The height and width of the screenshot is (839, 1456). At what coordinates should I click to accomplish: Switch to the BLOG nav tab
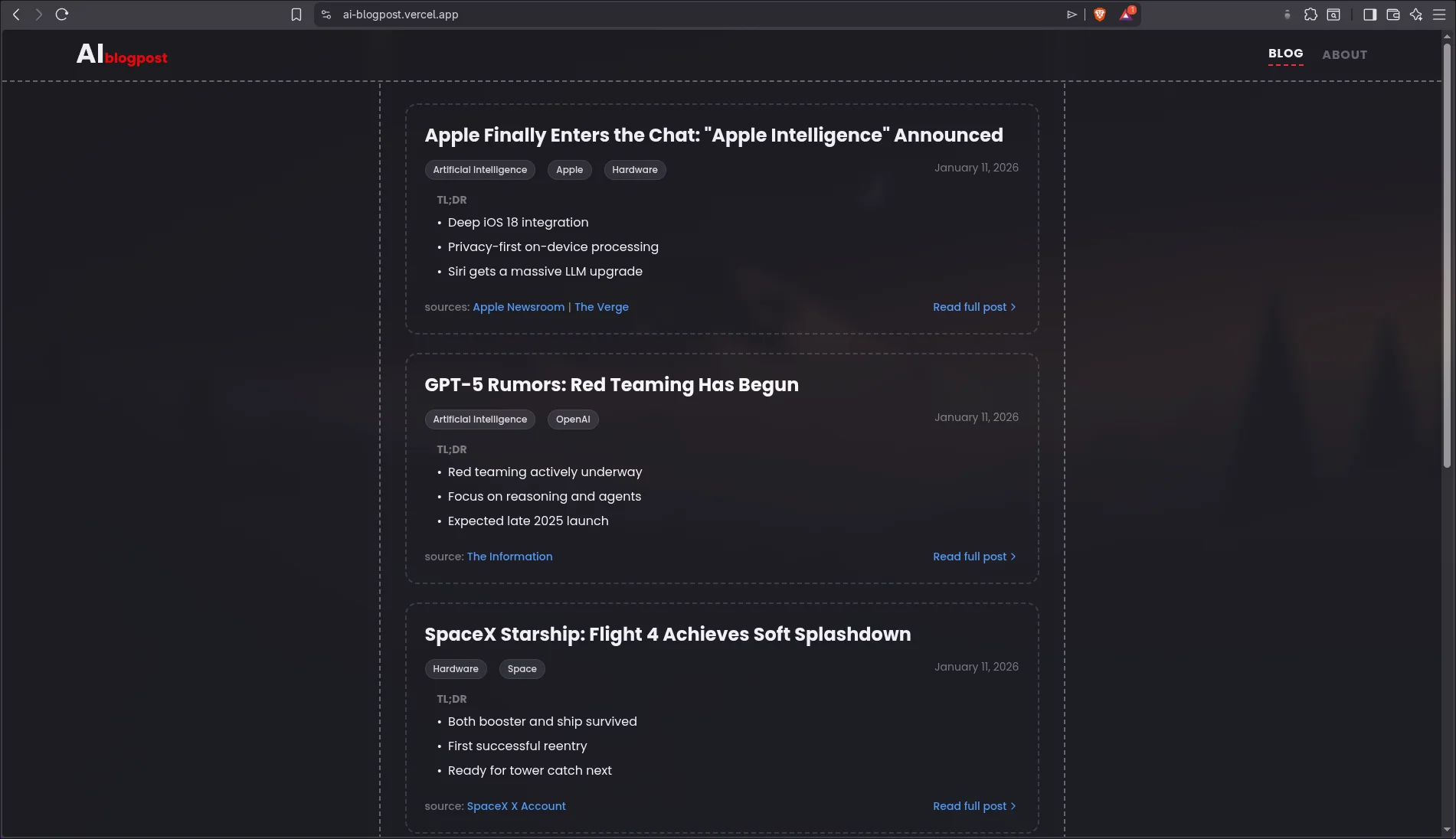(1285, 54)
